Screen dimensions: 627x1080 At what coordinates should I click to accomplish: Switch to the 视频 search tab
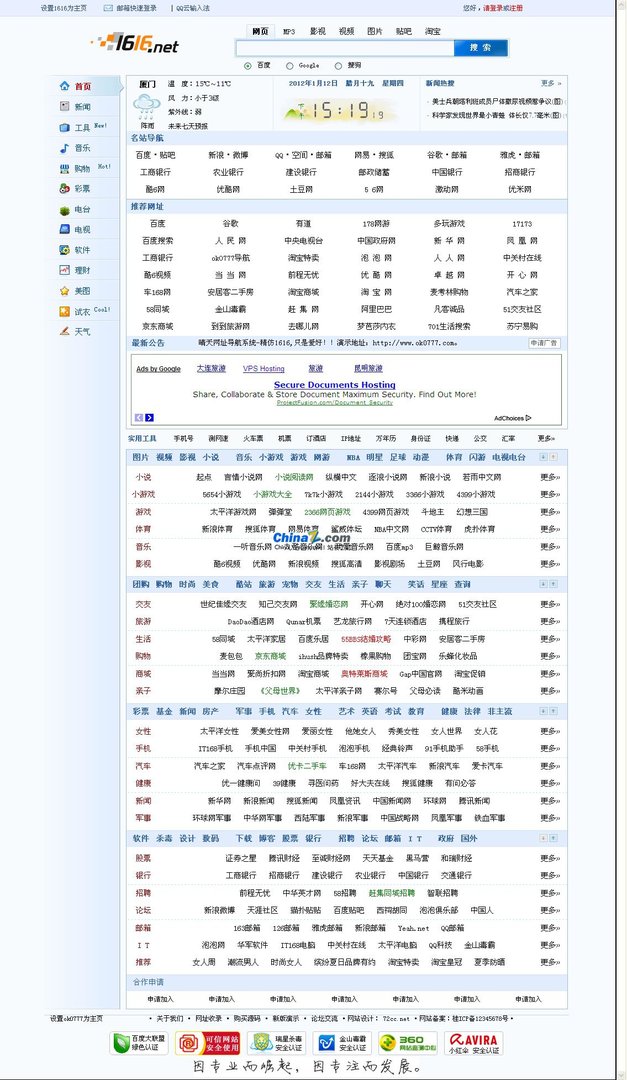347,32
